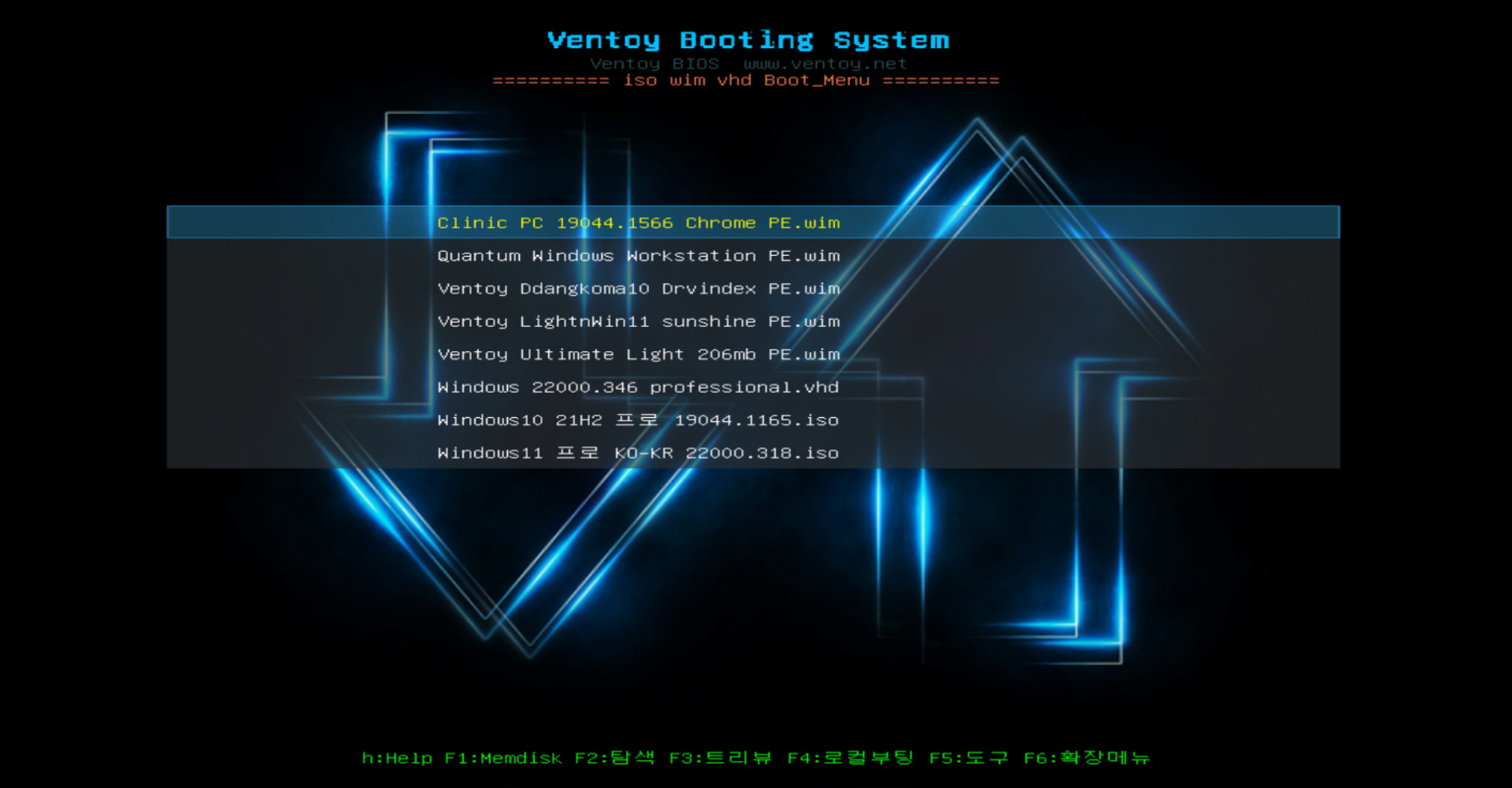Pick Ventoy Ultimate Light 206mb PE.wim
The width and height of the screenshot is (1512, 788).
(x=753, y=354)
